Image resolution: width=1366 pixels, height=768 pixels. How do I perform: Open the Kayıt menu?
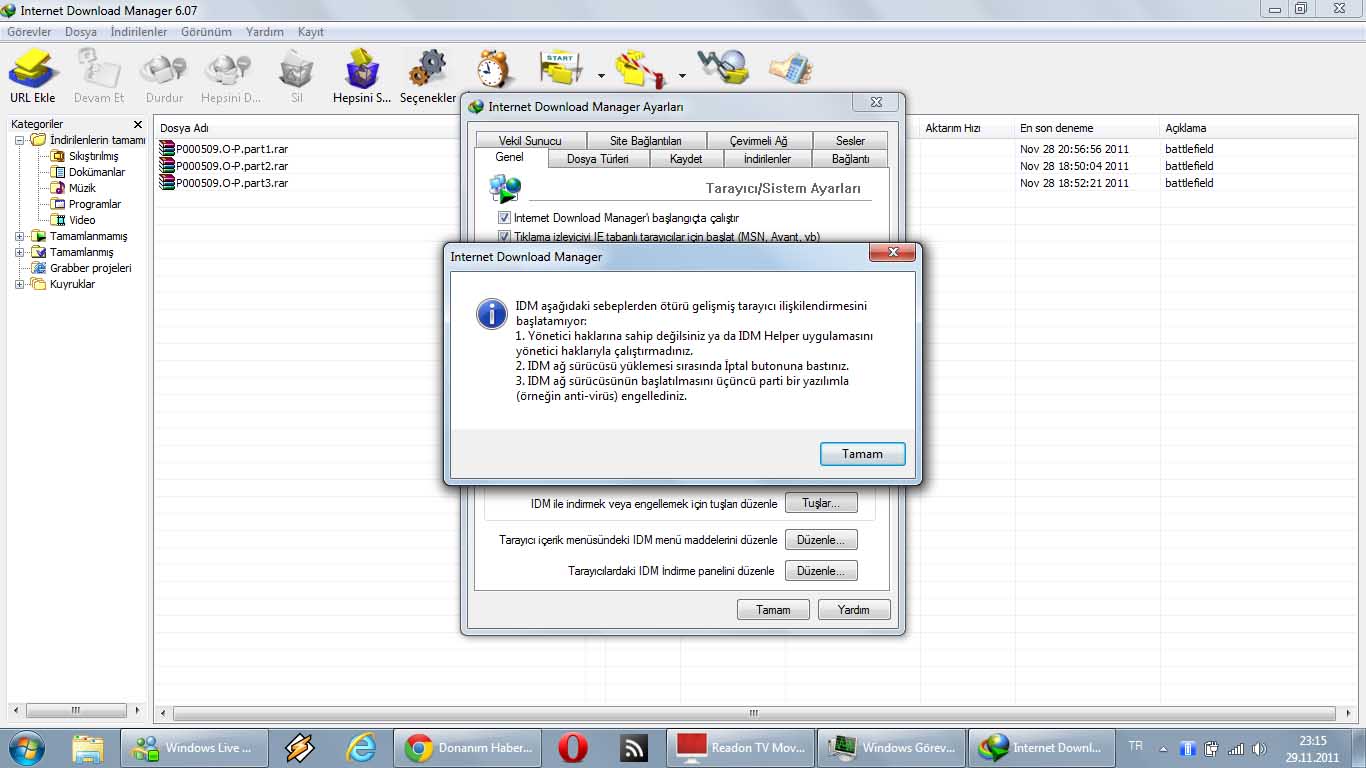point(311,32)
